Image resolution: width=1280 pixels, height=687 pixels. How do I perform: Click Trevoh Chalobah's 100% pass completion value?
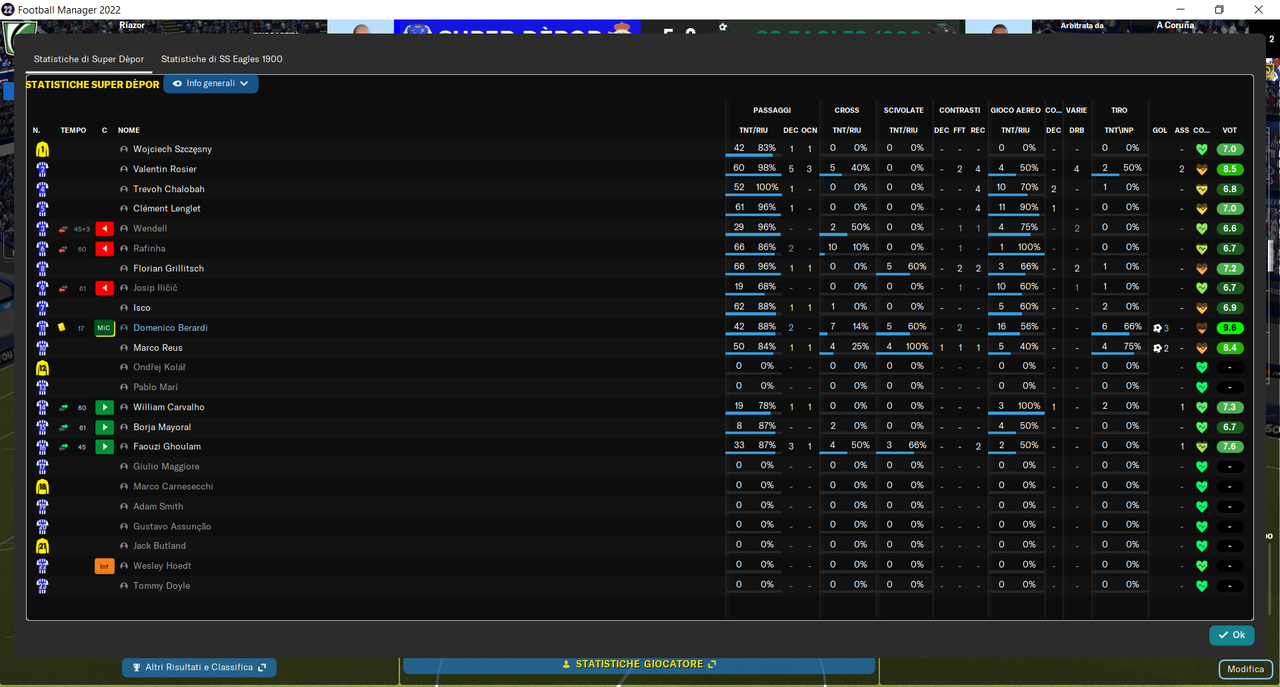[x=767, y=188]
